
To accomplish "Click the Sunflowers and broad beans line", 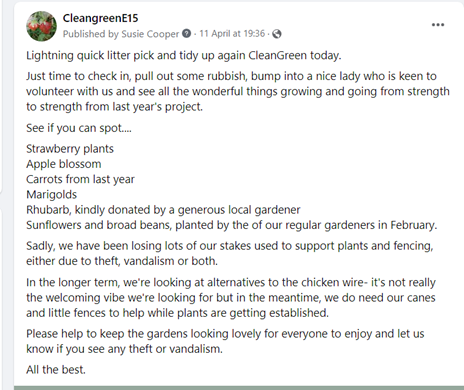I will tap(232, 225).
